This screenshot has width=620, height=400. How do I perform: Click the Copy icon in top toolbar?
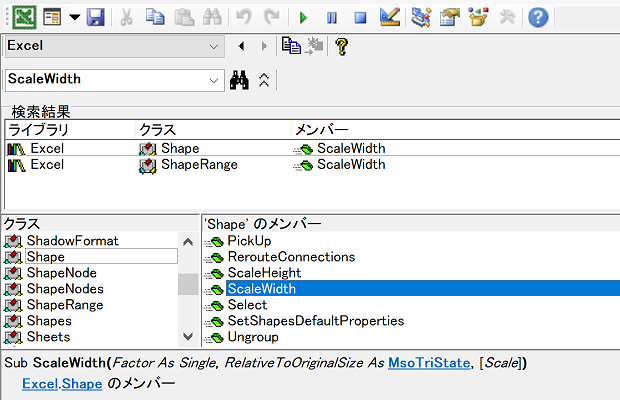click(x=155, y=17)
